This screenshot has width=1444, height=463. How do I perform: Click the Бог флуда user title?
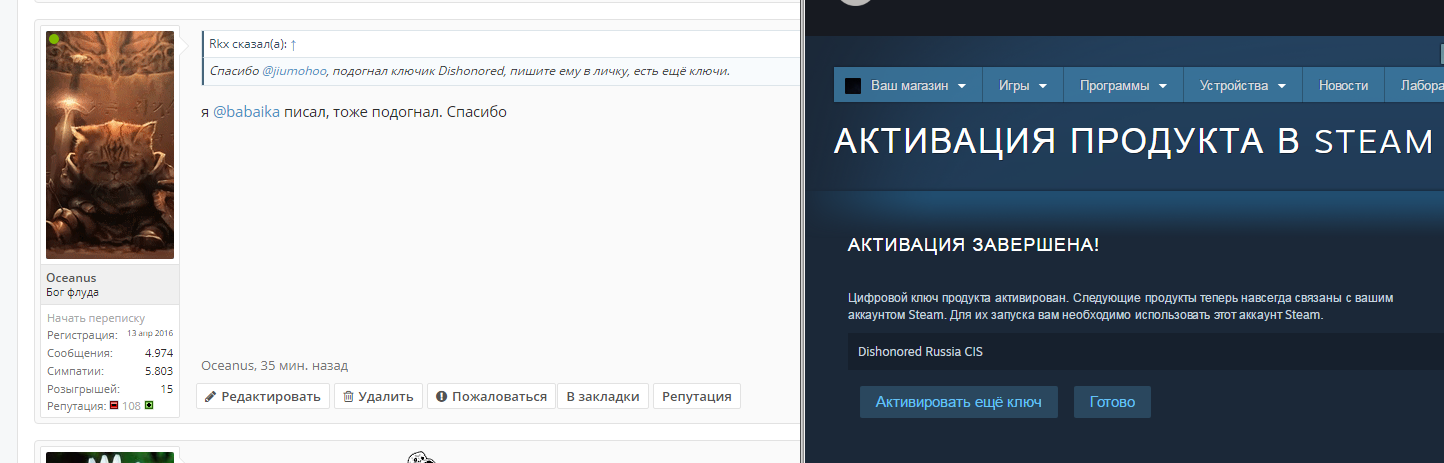pos(72,292)
